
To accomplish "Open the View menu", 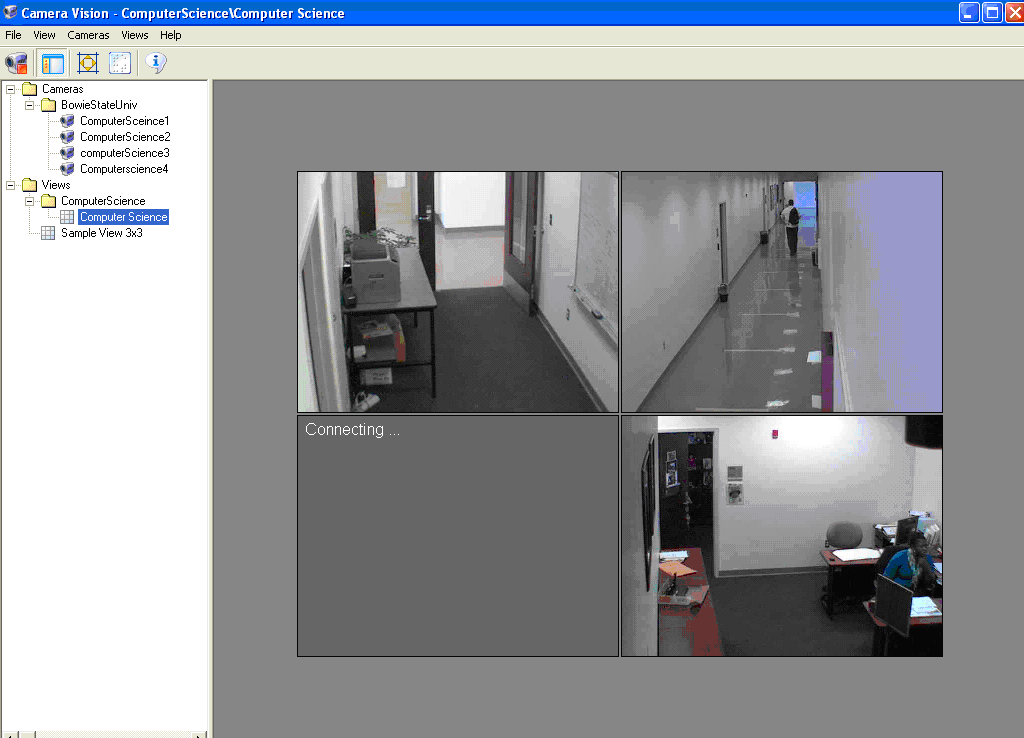I will [44, 35].
